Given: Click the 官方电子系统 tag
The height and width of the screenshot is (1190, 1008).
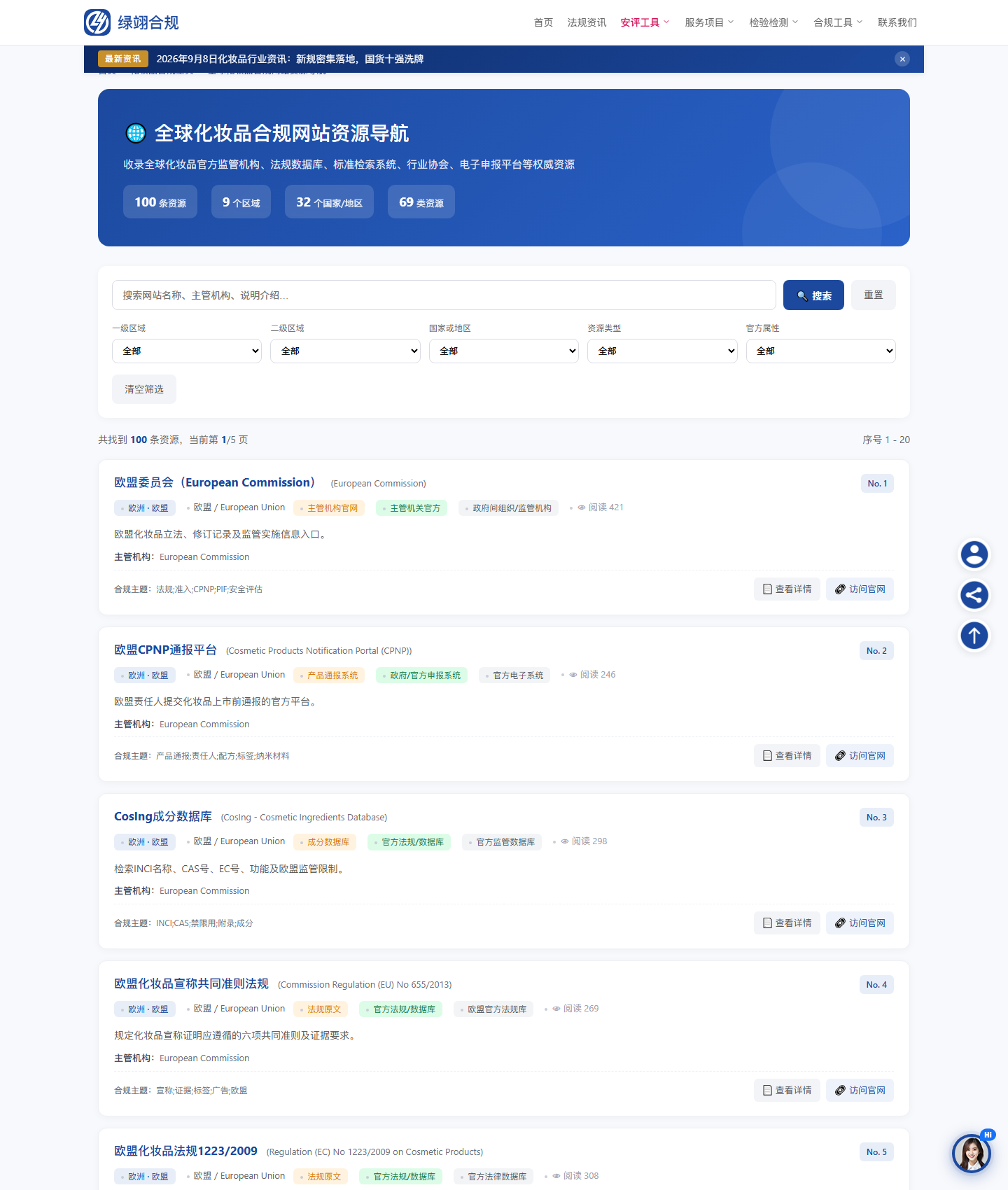Looking at the screenshot, I should click(514, 675).
